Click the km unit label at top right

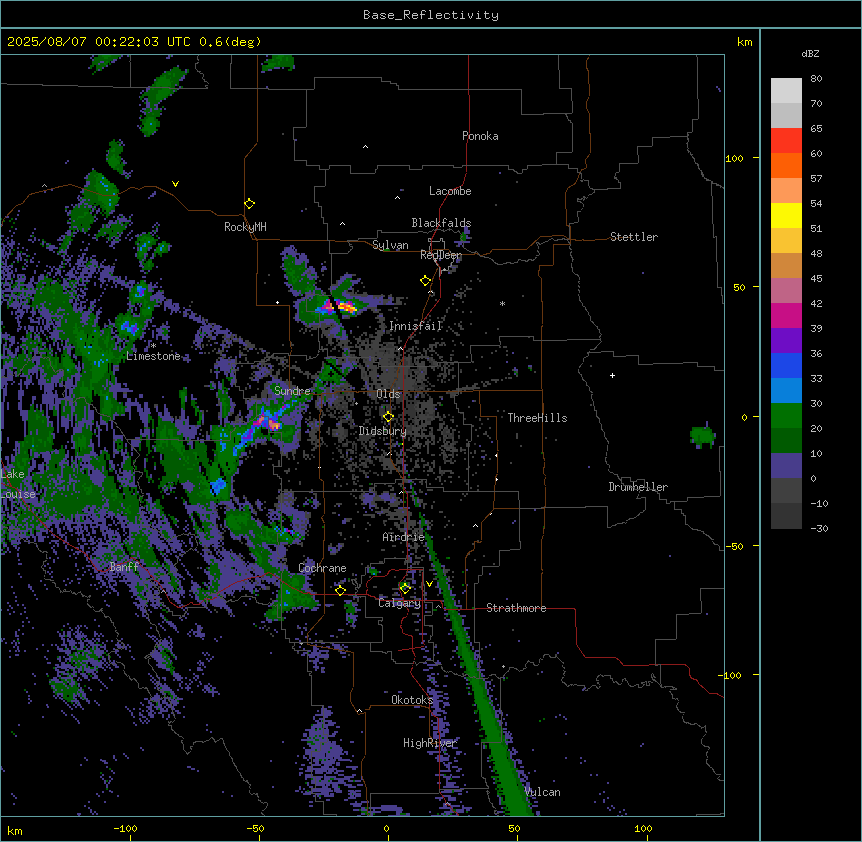pos(744,42)
